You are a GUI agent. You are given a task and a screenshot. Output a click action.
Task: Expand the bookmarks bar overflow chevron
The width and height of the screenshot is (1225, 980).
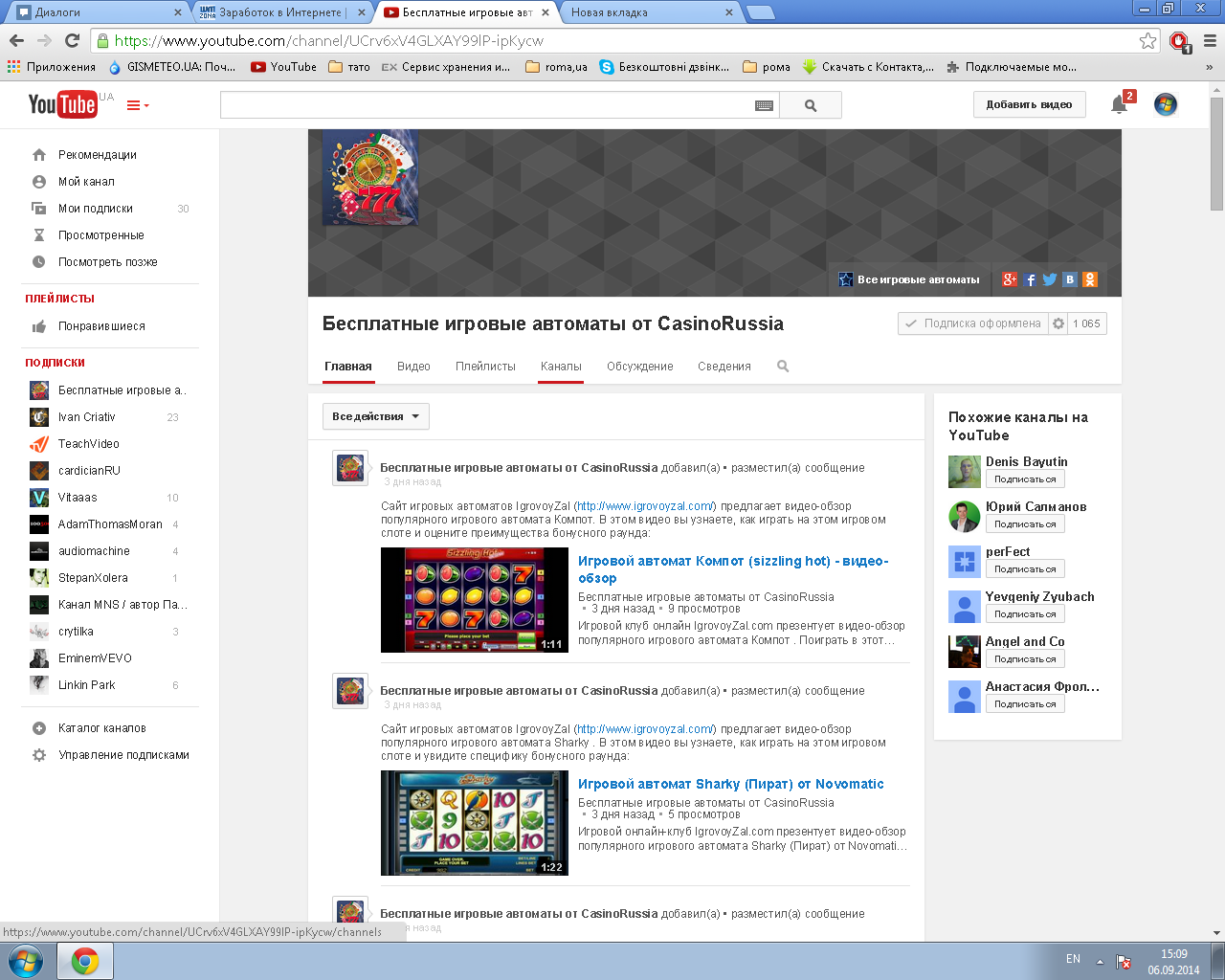[1209, 67]
